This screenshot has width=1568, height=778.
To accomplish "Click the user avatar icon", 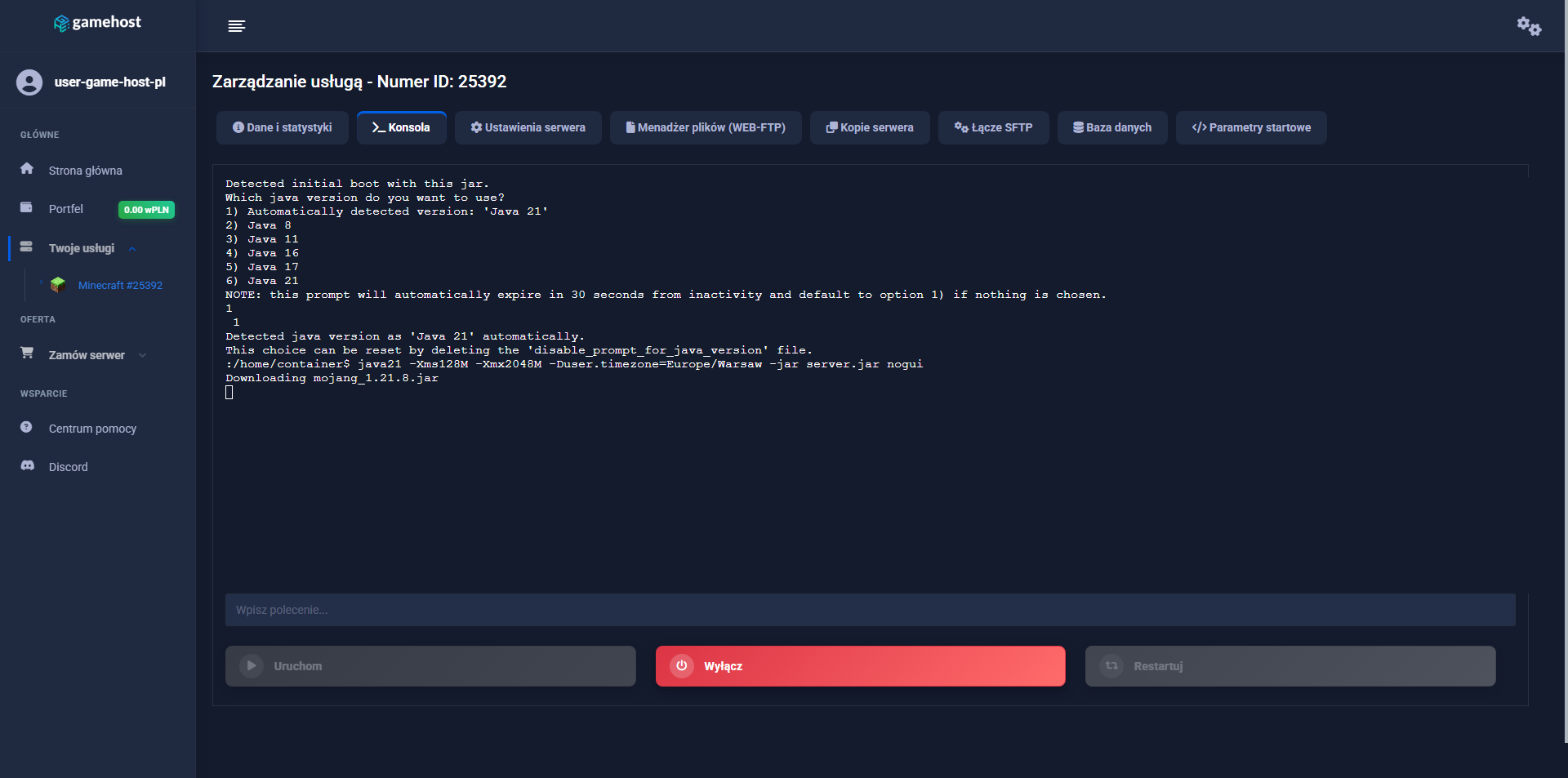I will tap(29, 82).
